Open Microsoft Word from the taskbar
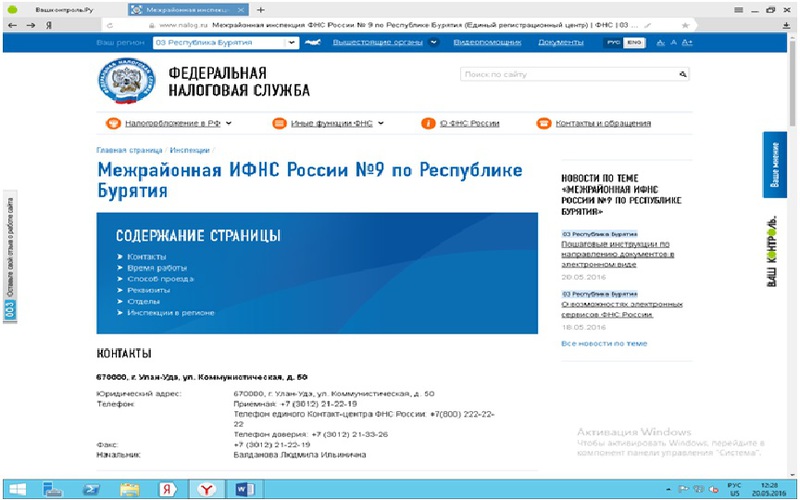The width and height of the screenshot is (800, 500). pos(244,490)
